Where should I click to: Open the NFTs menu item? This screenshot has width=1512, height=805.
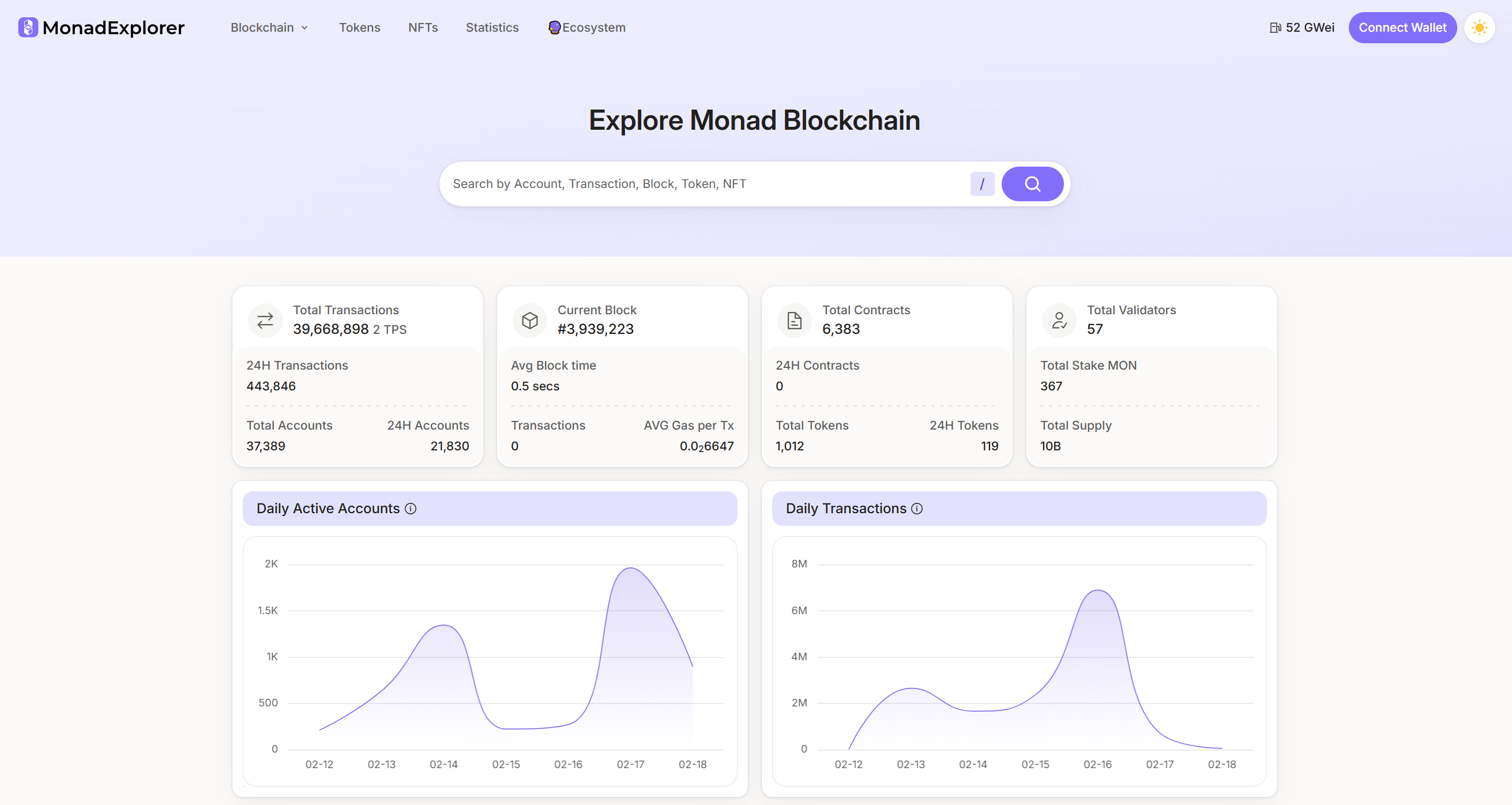pyautogui.click(x=423, y=28)
